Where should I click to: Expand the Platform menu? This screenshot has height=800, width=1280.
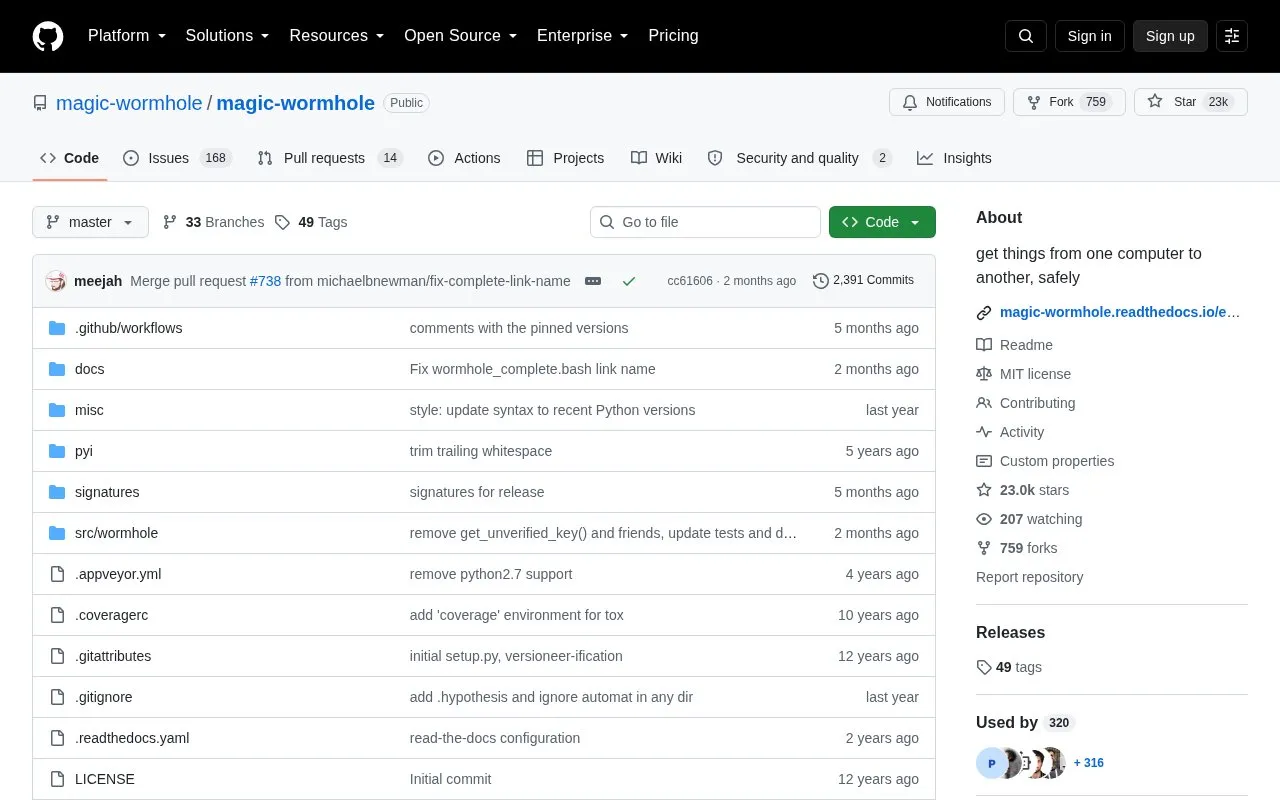(x=127, y=36)
